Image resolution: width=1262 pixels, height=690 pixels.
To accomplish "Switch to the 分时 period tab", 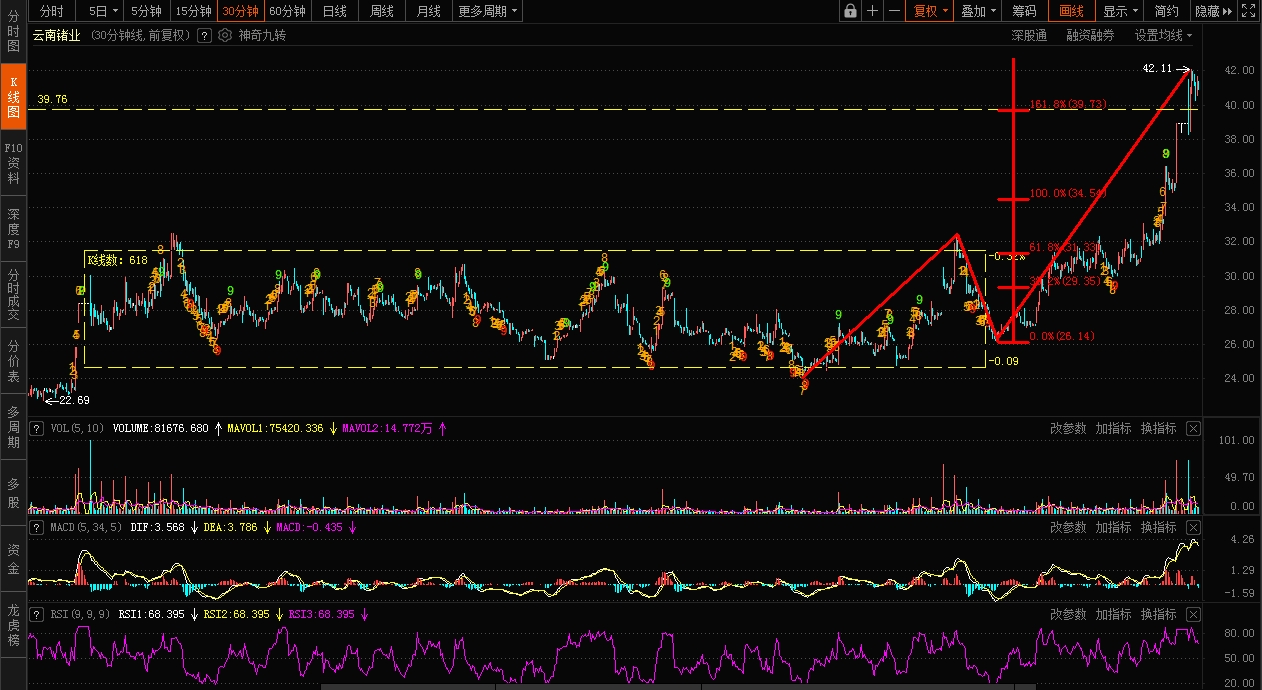I will click(52, 11).
